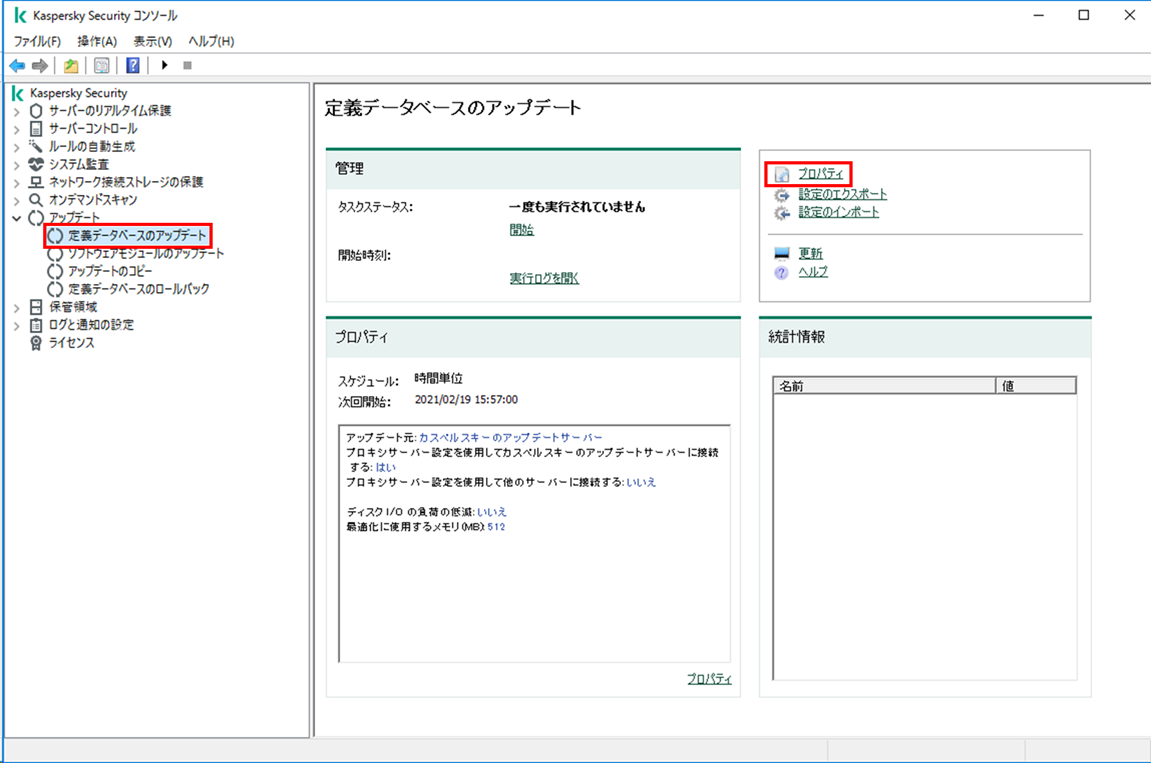1151x763 pixels.
Task: Click the blue Help toolbar icon
Action: point(133,66)
